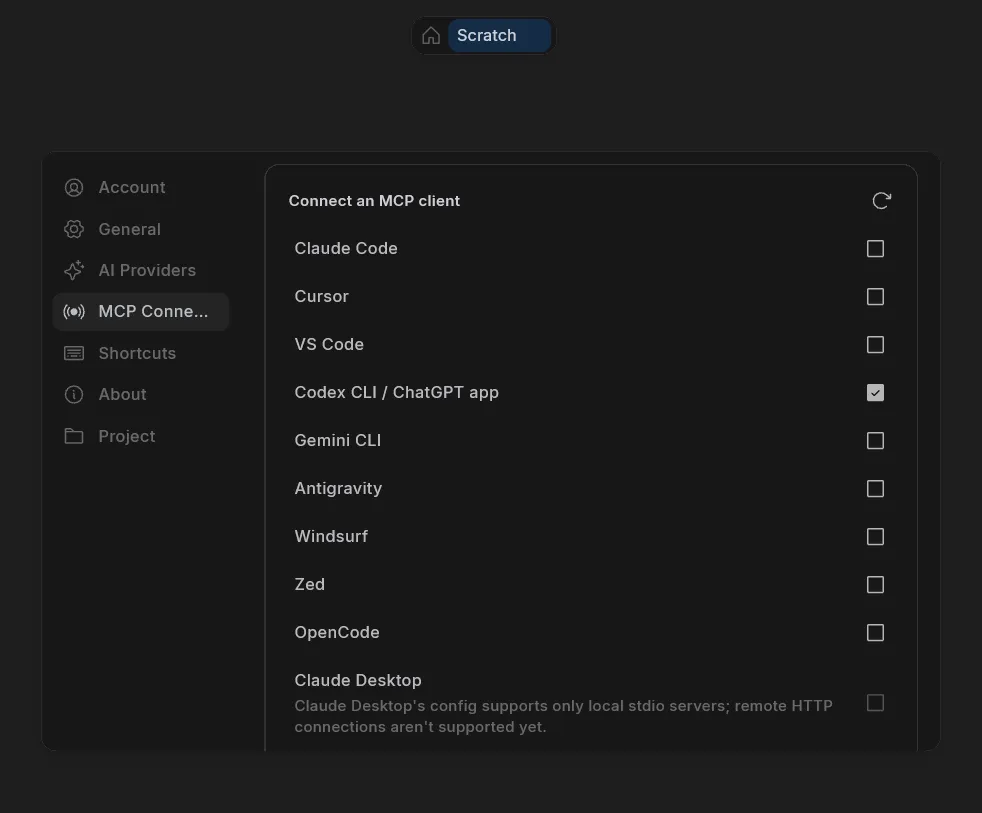Screen dimensions: 982x813
Task: Open the Account settings section
Action: [141, 187]
